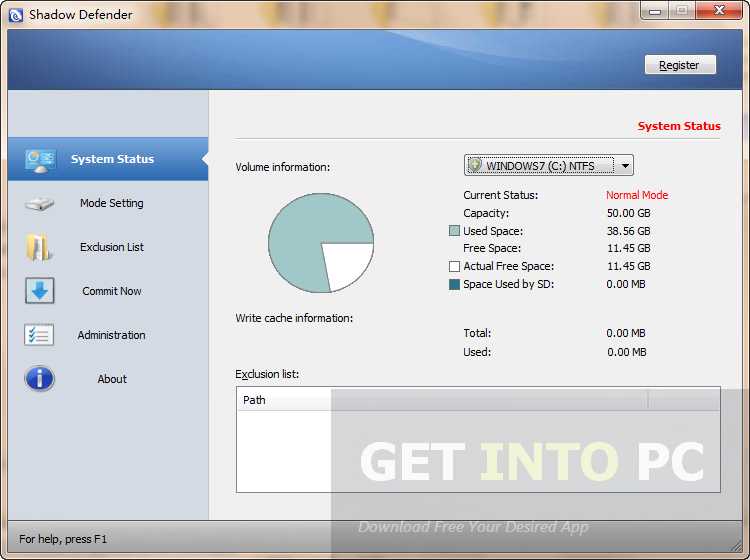
Task: Open the About page
Action: [108, 379]
